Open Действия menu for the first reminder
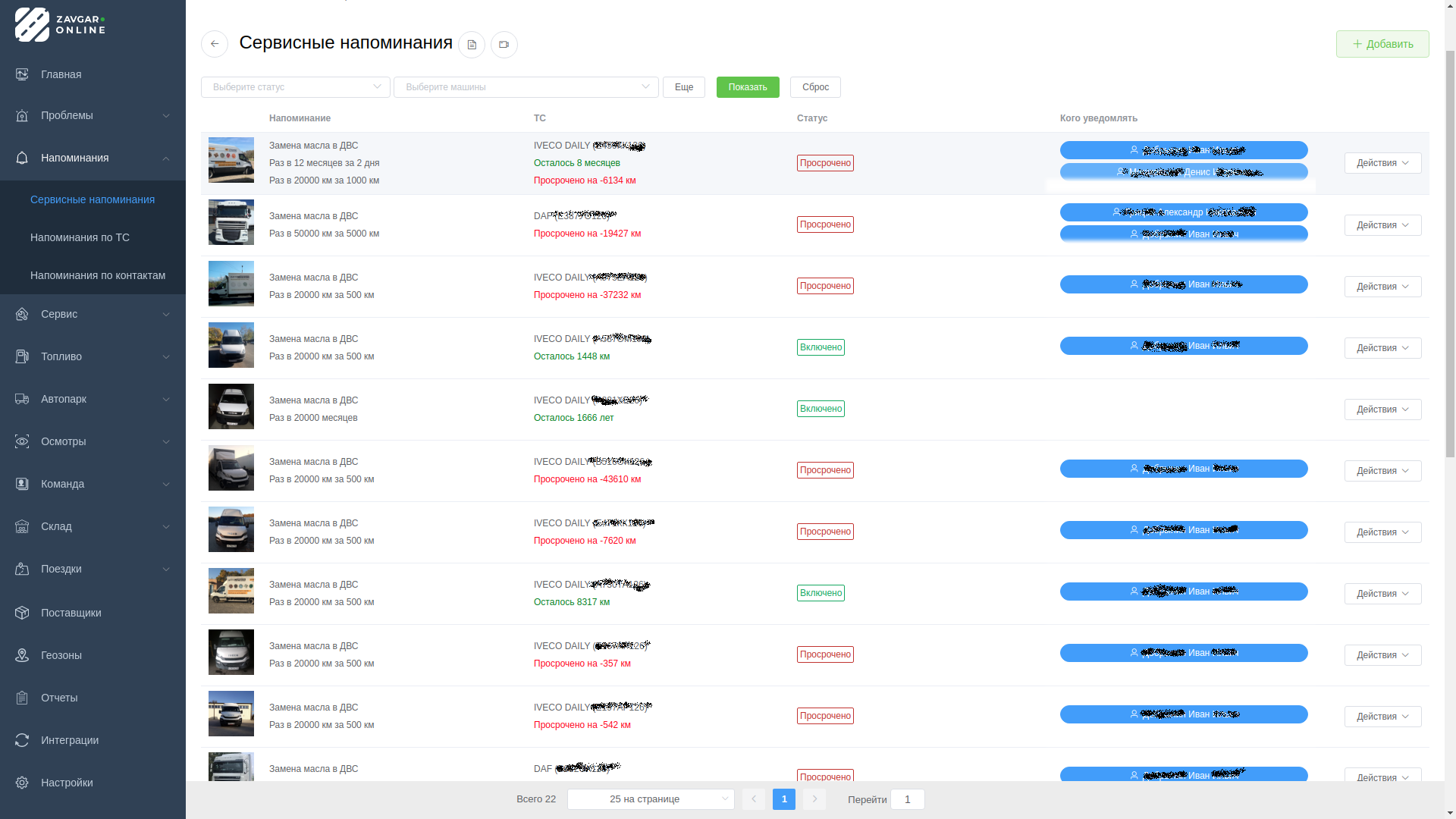The height and width of the screenshot is (819, 1456). tap(1382, 163)
